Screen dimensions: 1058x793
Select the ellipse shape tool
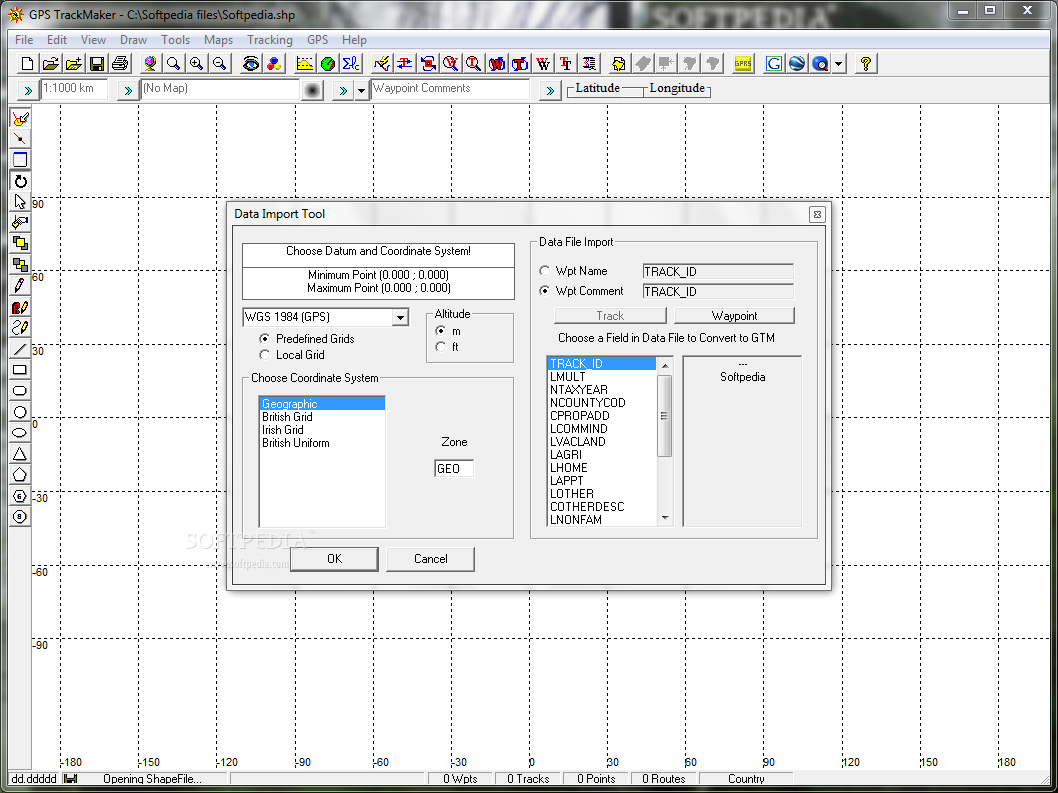click(x=20, y=433)
